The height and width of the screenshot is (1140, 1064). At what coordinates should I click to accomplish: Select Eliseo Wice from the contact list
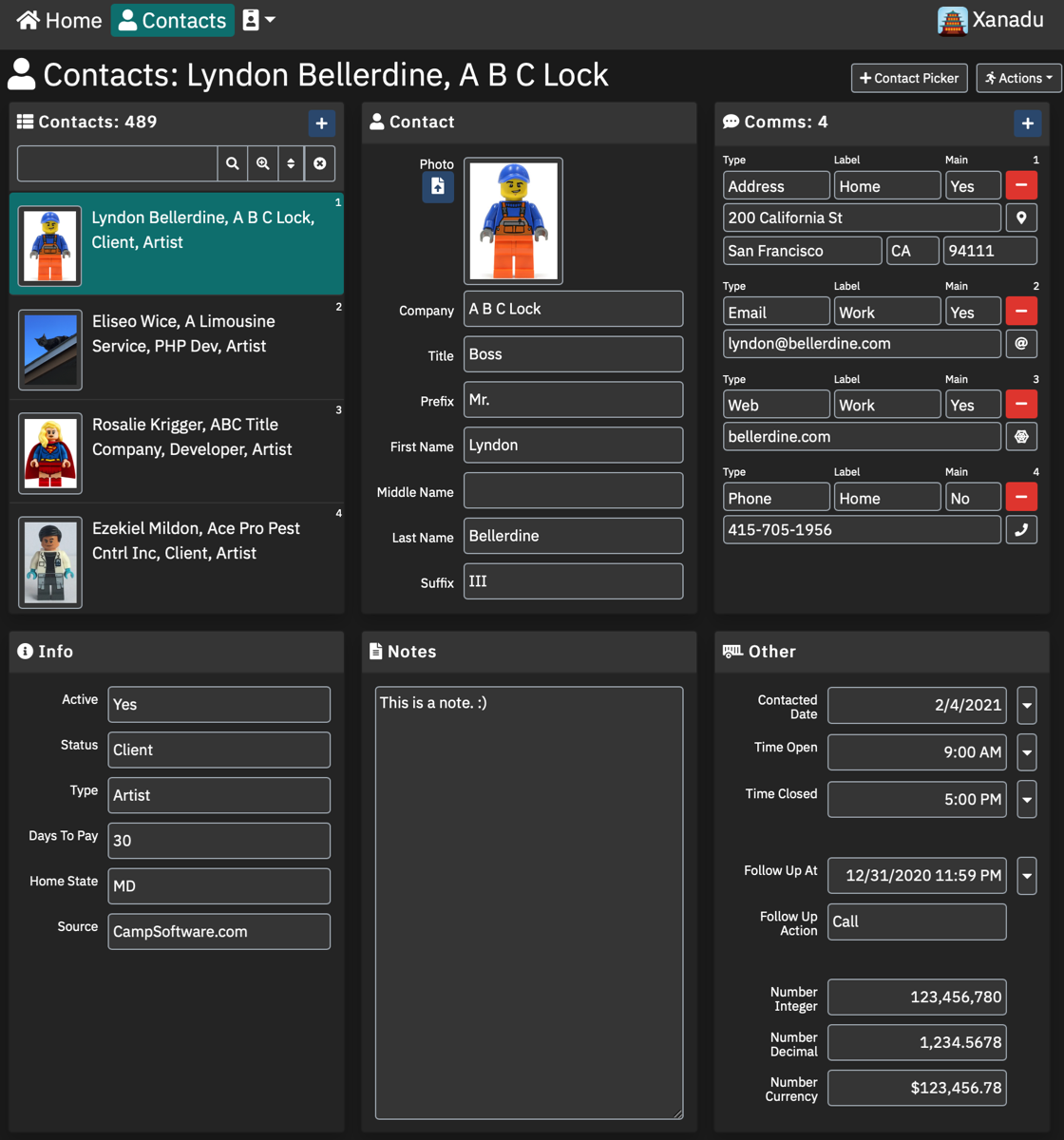(176, 350)
